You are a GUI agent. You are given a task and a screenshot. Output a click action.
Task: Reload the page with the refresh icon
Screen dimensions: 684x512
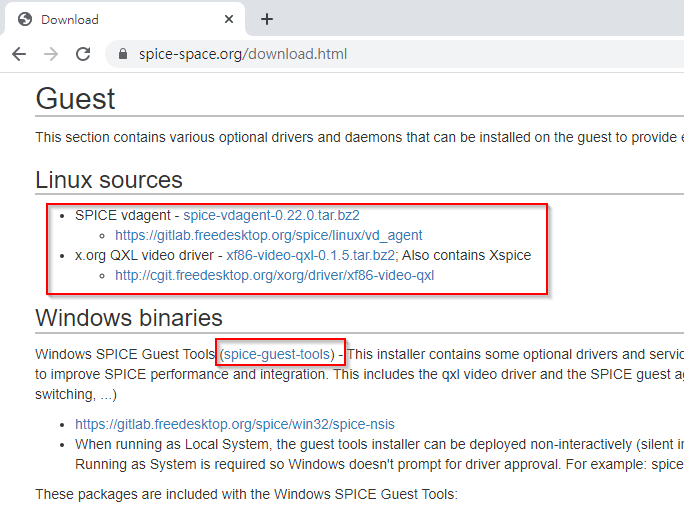click(x=83, y=54)
